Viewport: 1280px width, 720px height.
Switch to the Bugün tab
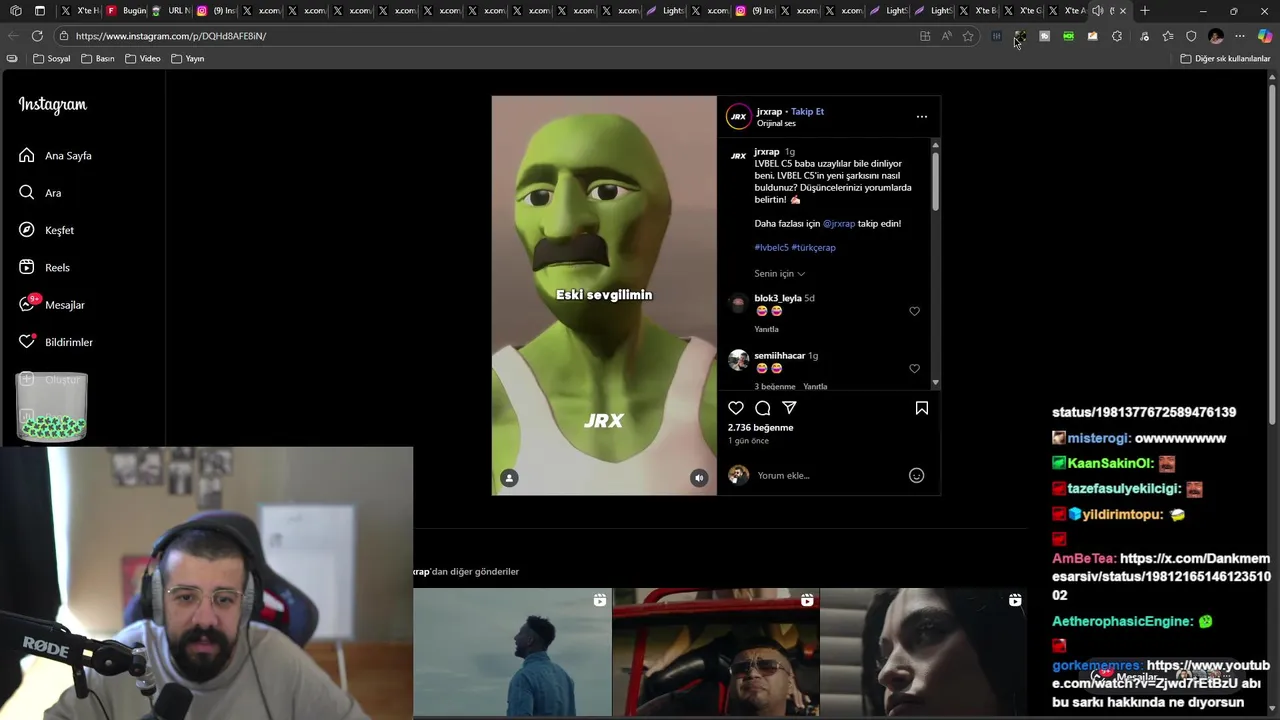125,11
